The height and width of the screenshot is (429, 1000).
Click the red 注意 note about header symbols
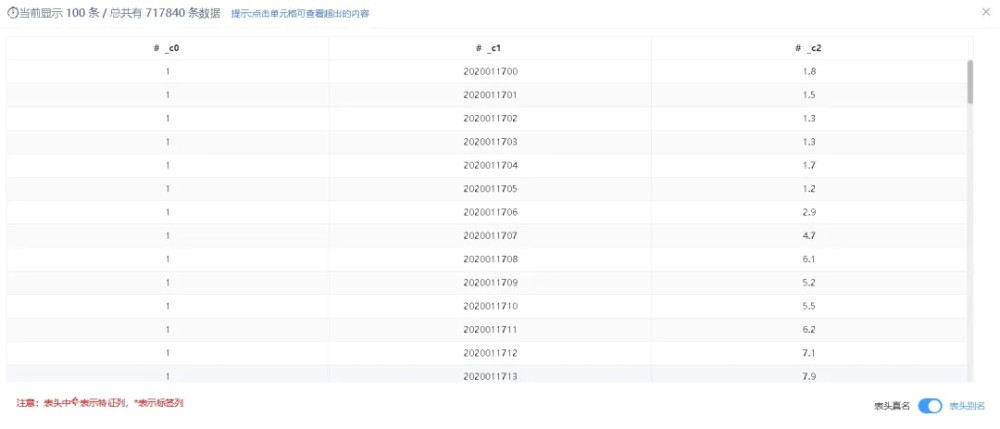click(100, 403)
